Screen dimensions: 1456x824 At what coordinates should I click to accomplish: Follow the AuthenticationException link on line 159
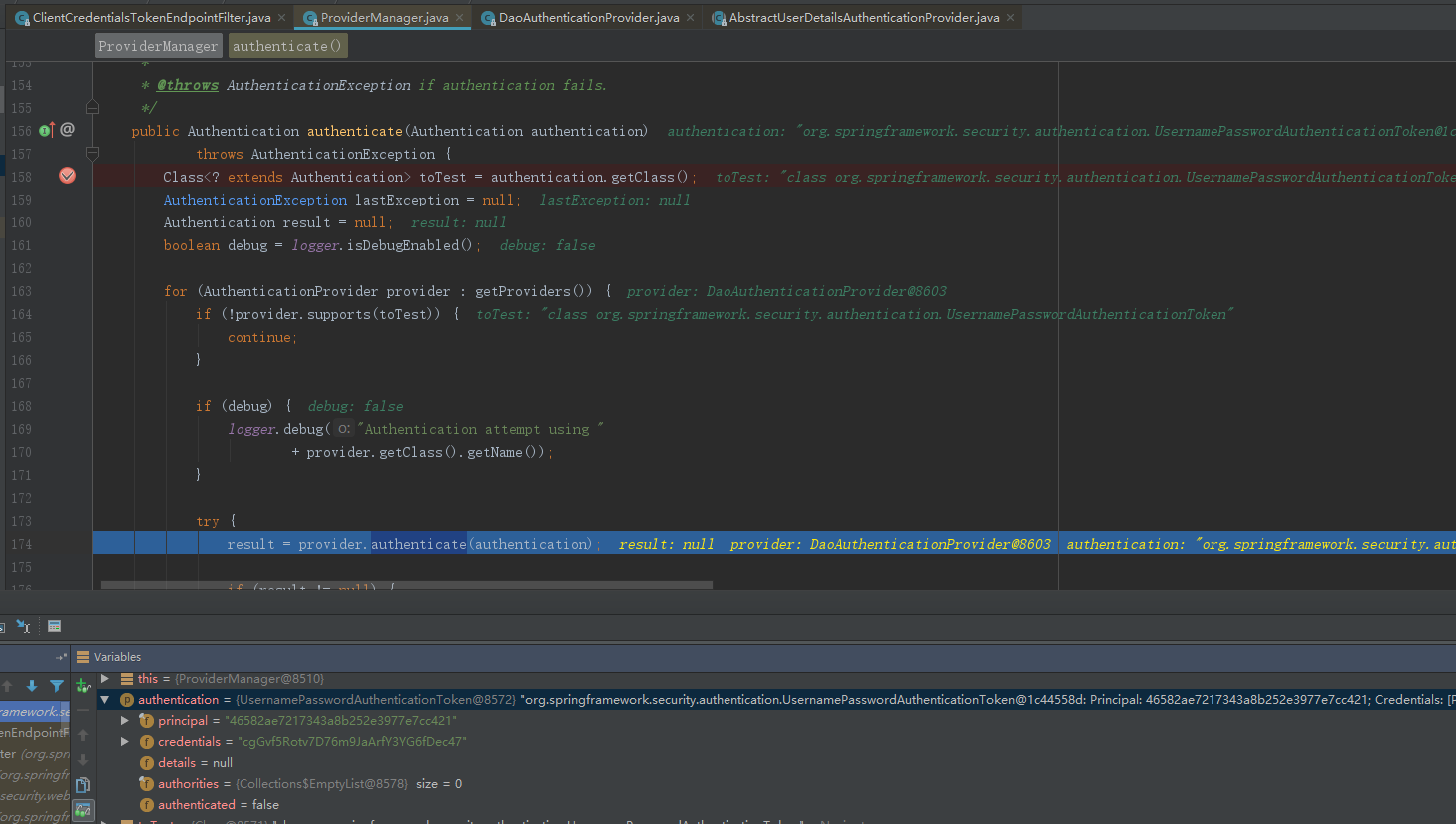click(x=255, y=200)
